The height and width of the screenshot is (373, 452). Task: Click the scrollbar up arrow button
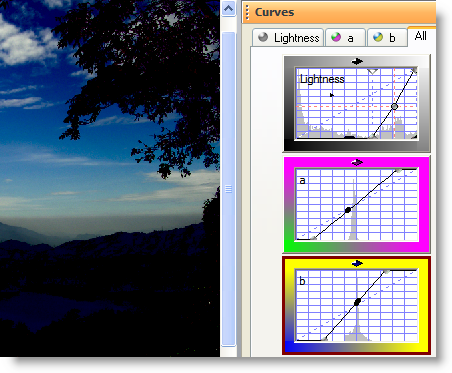click(228, 9)
